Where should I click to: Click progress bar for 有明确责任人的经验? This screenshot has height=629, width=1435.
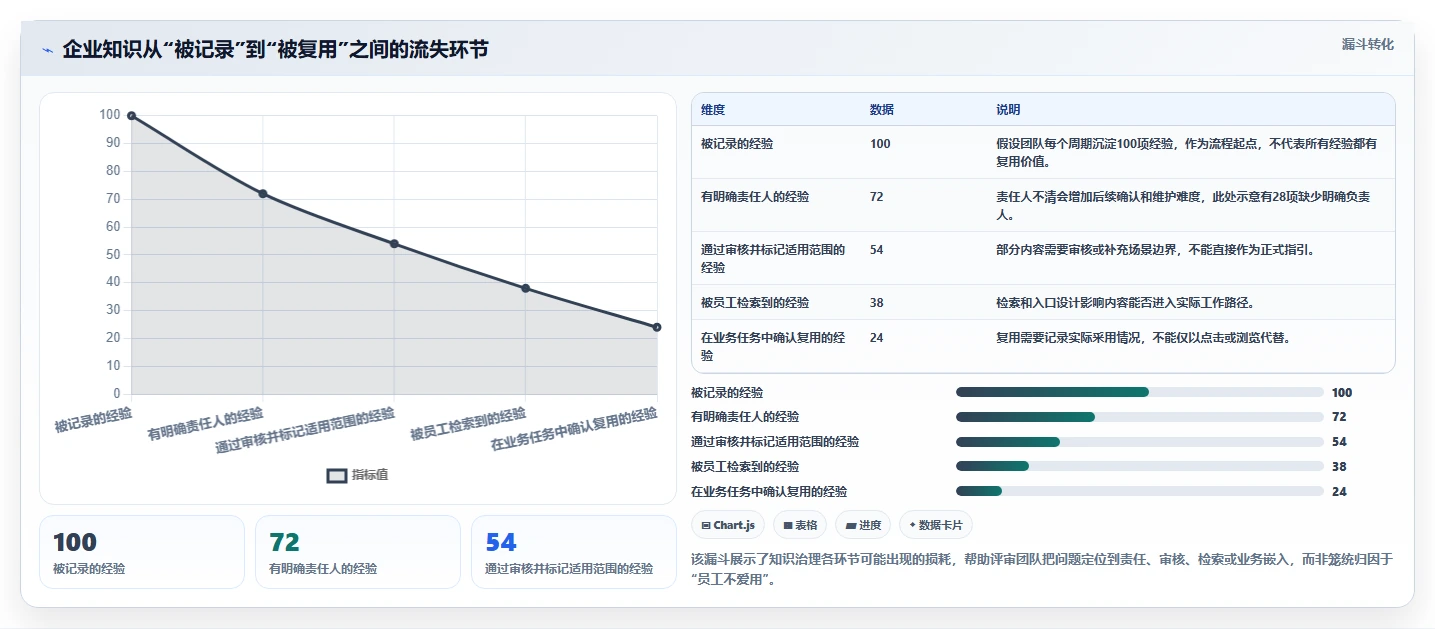(1140, 417)
